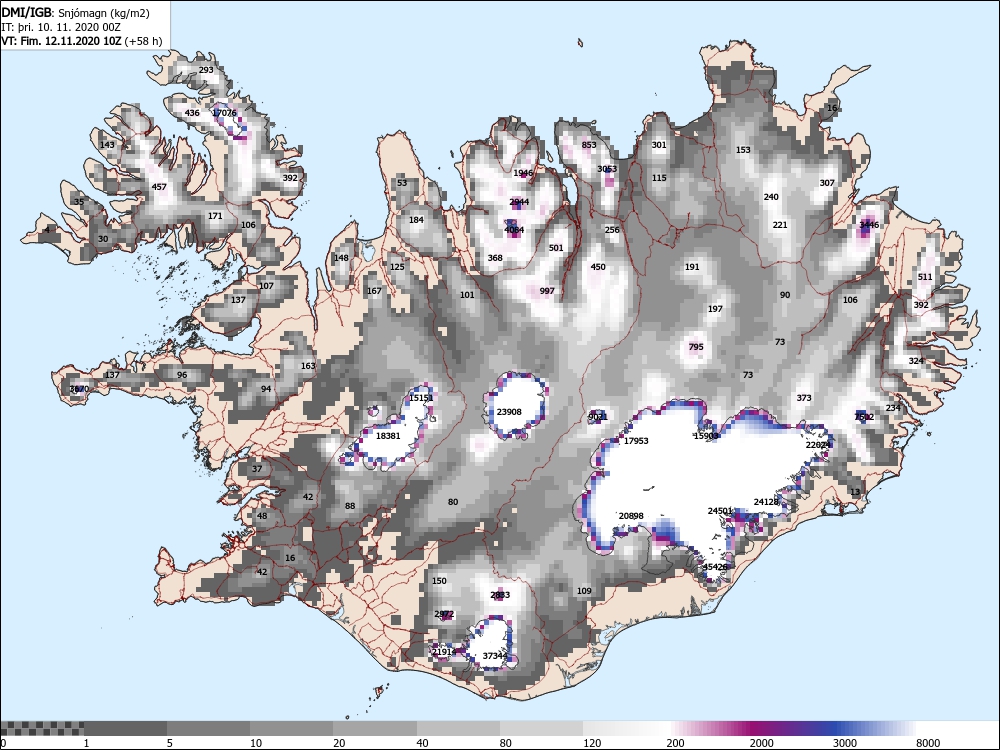Viewport: 1000px width, 750px height.
Task: Click the map value 2972
Action: tap(444, 614)
